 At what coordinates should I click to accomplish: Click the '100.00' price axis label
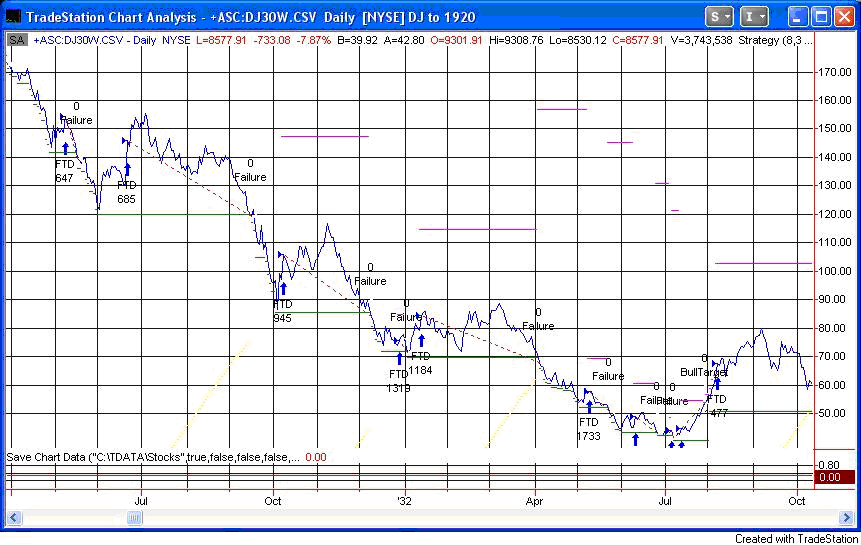[835, 271]
